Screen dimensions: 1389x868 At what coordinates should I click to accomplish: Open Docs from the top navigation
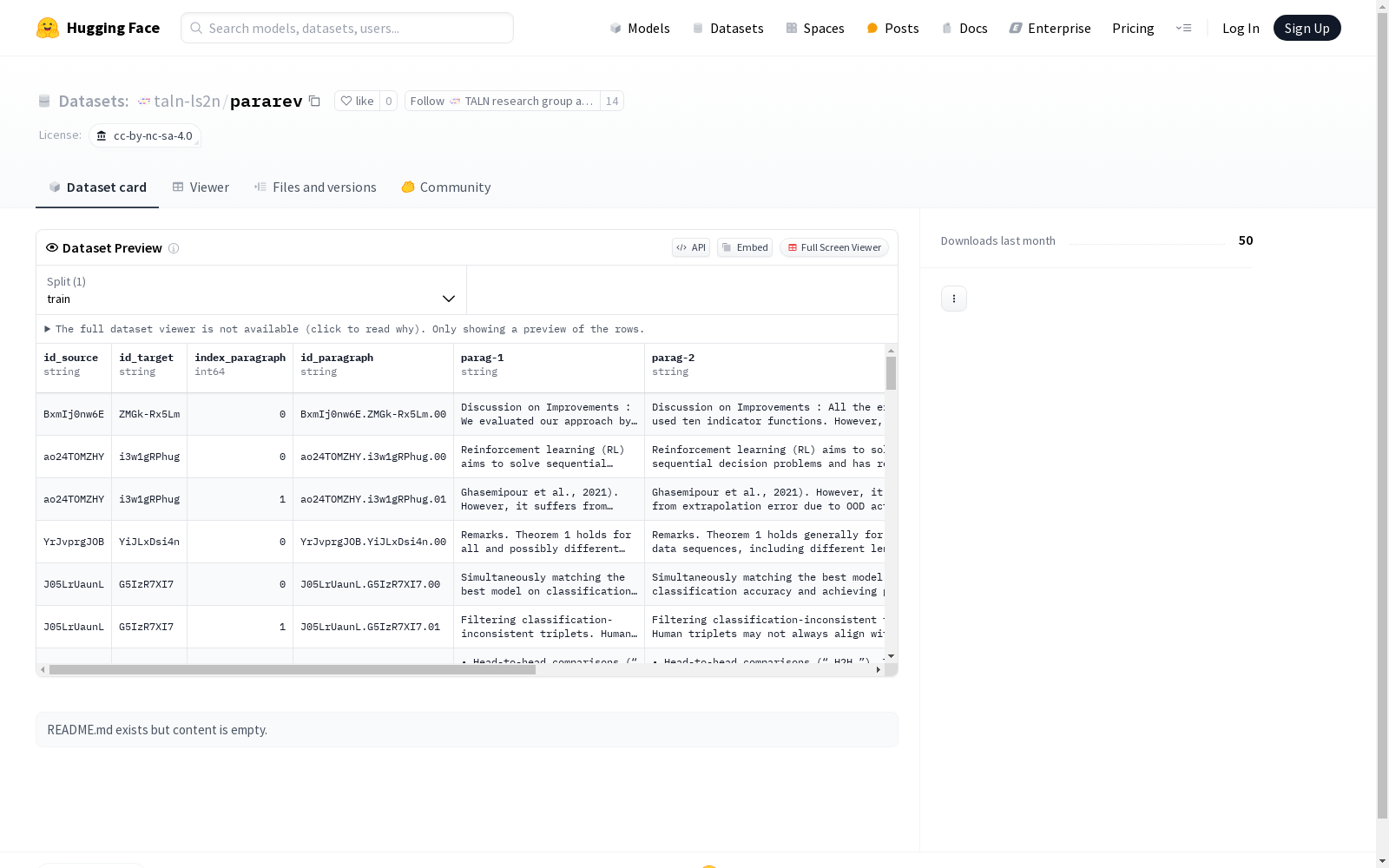pos(964,28)
